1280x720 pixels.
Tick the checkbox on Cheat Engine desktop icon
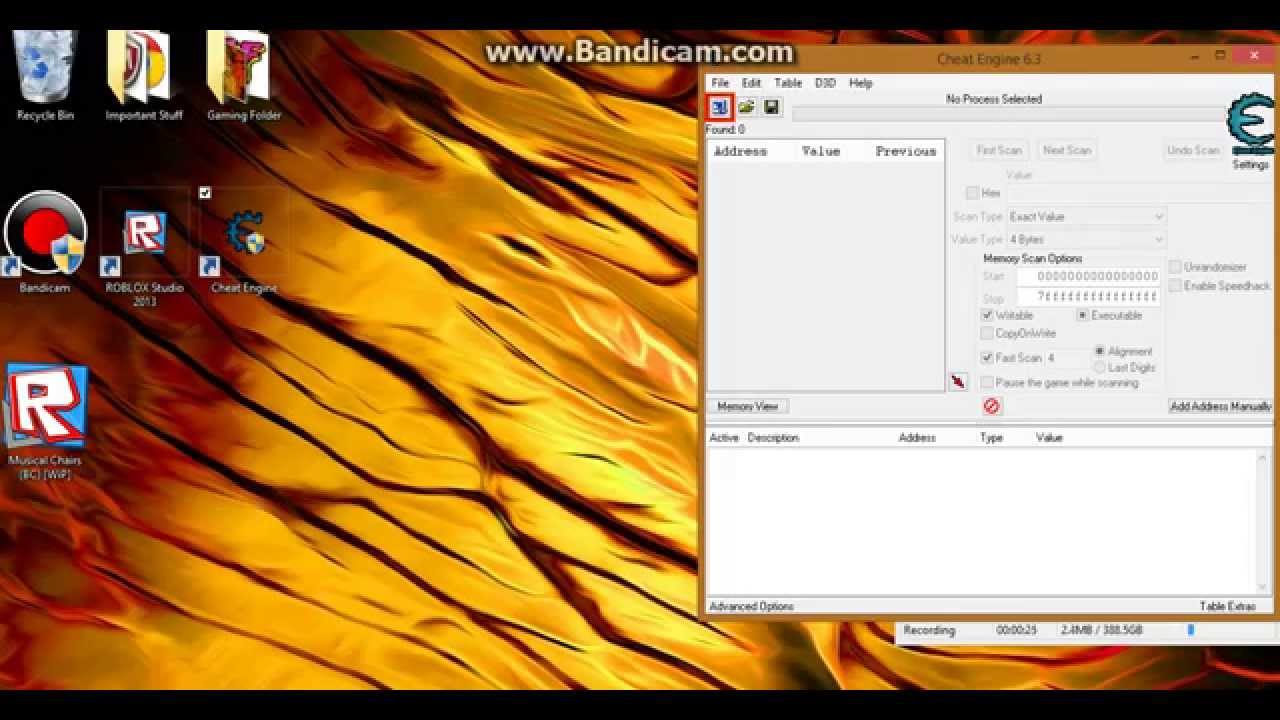(205, 193)
